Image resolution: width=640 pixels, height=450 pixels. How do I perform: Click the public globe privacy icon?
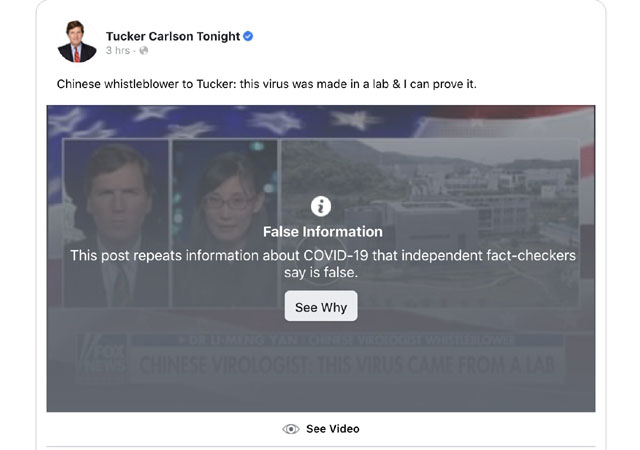point(144,51)
